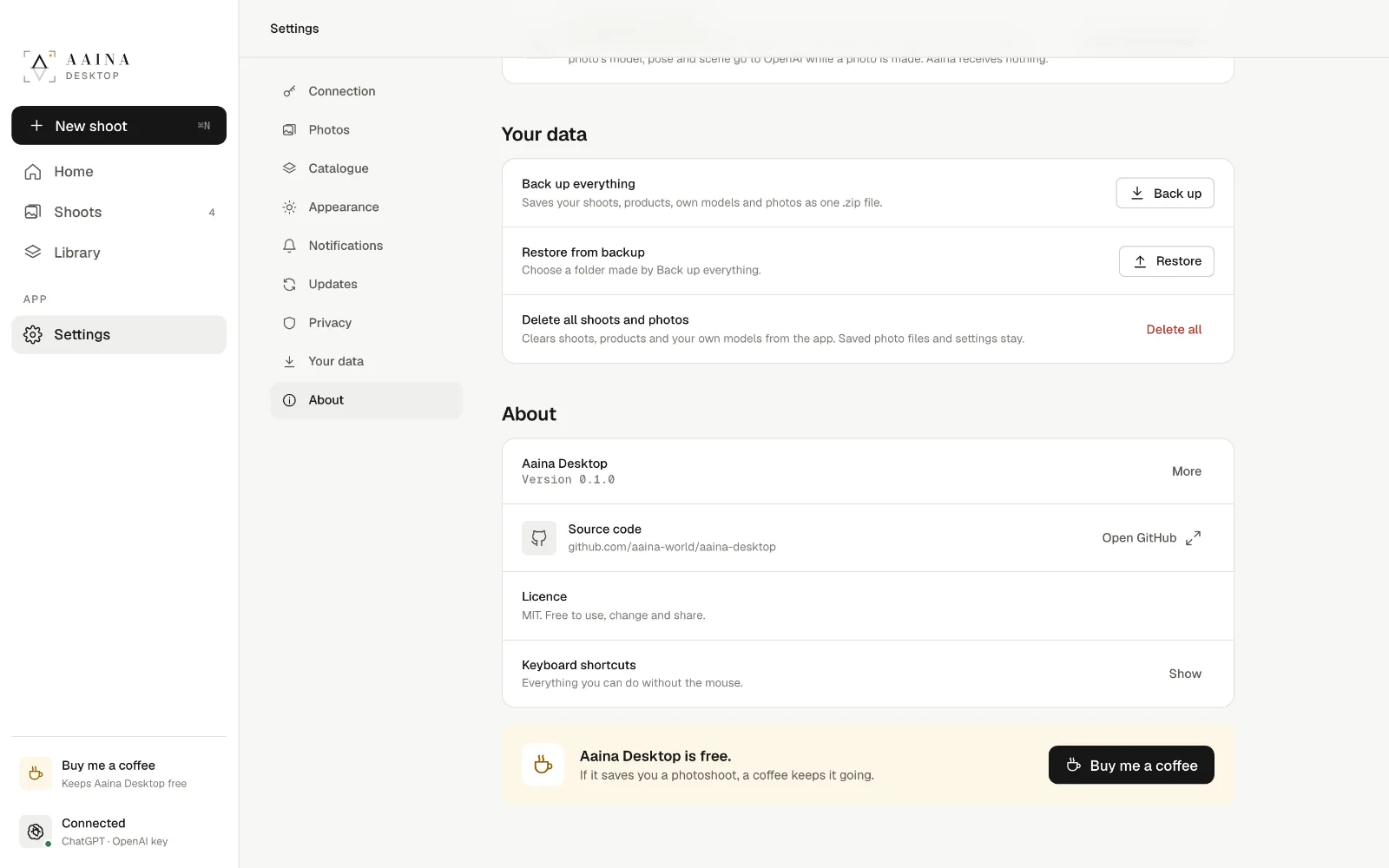Image resolution: width=1389 pixels, height=868 pixels.
Task: Open Shoots page in sidebar
Action: (119, 212)
